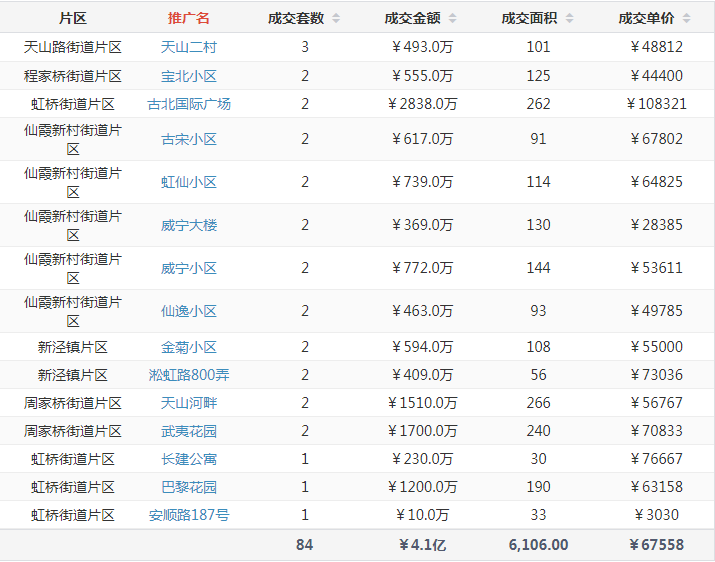Select the 天山路街道片区 cell

[x=73, y=47]
